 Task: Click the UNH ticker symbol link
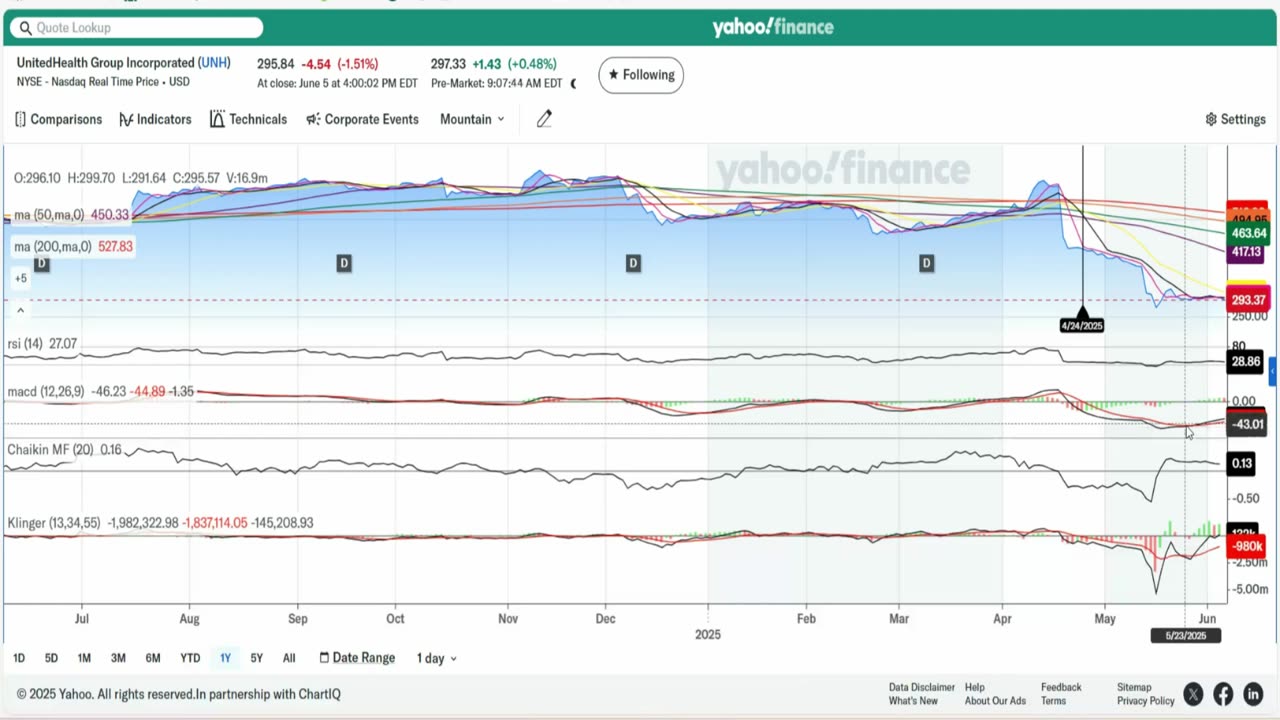tap(214, 62)
